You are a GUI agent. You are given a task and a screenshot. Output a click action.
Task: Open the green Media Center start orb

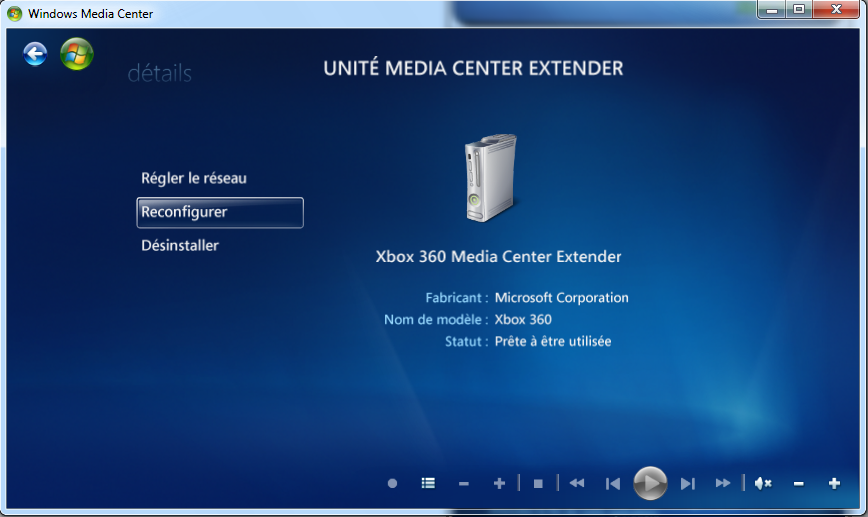click(x=76, y=54)
